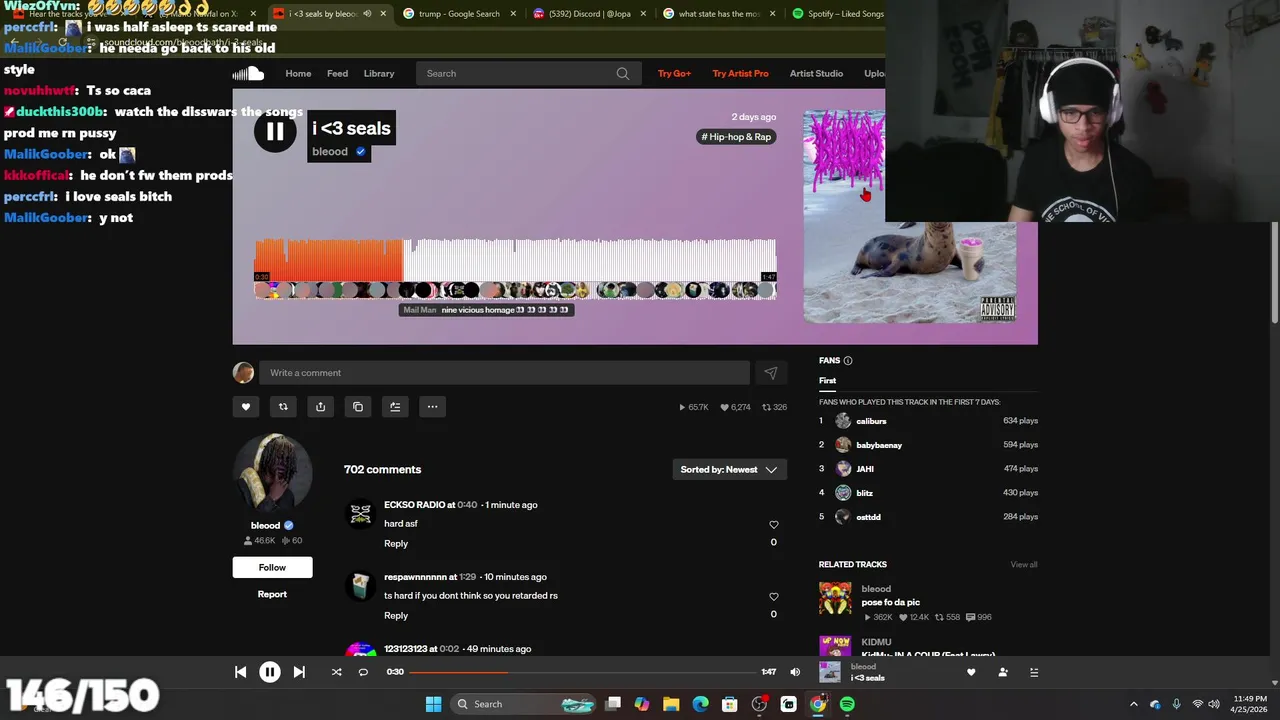Open Windows Start menu

[x=433, y=704]
